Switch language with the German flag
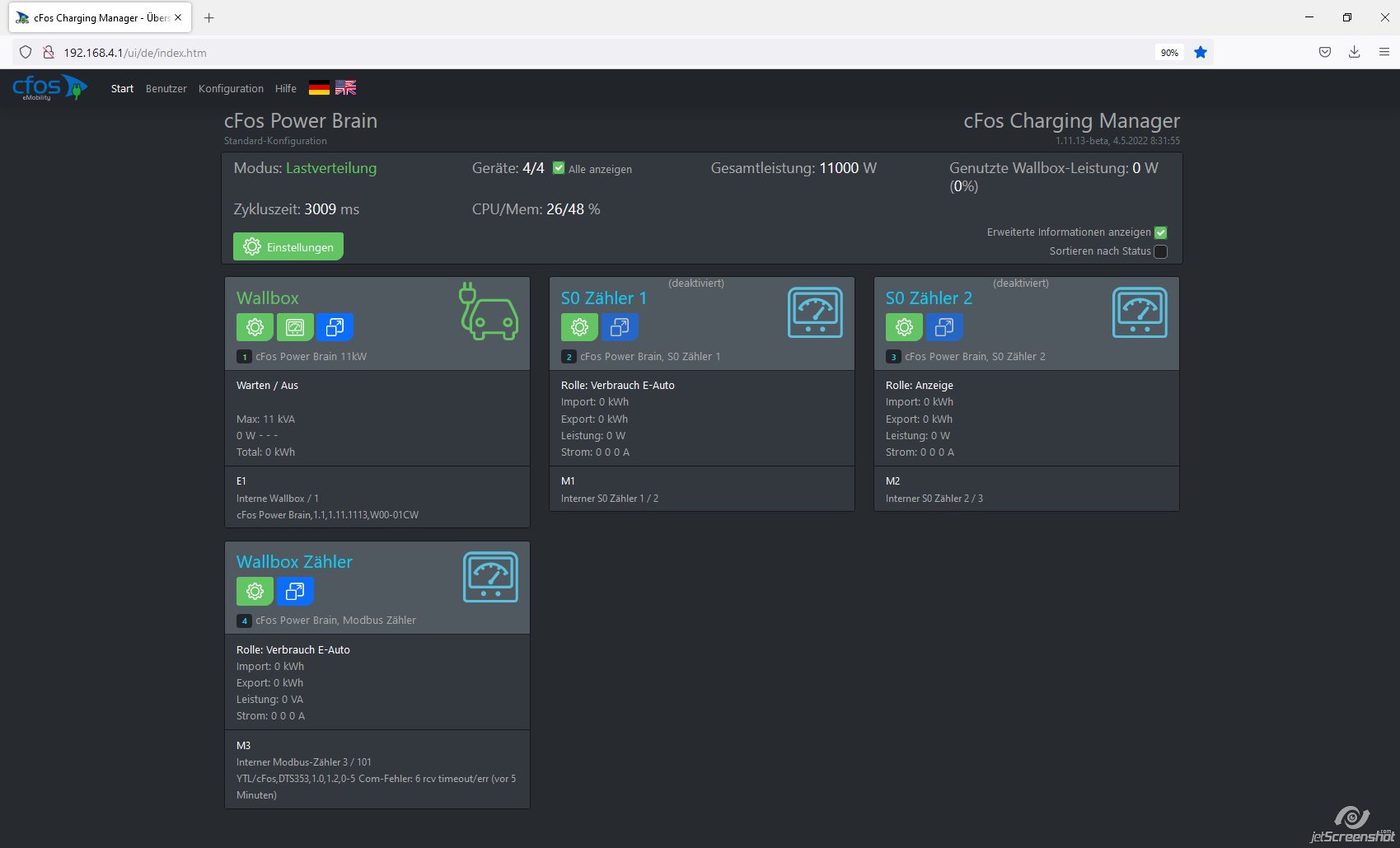The image size is (1400, 848). click(x=319, y=87)
